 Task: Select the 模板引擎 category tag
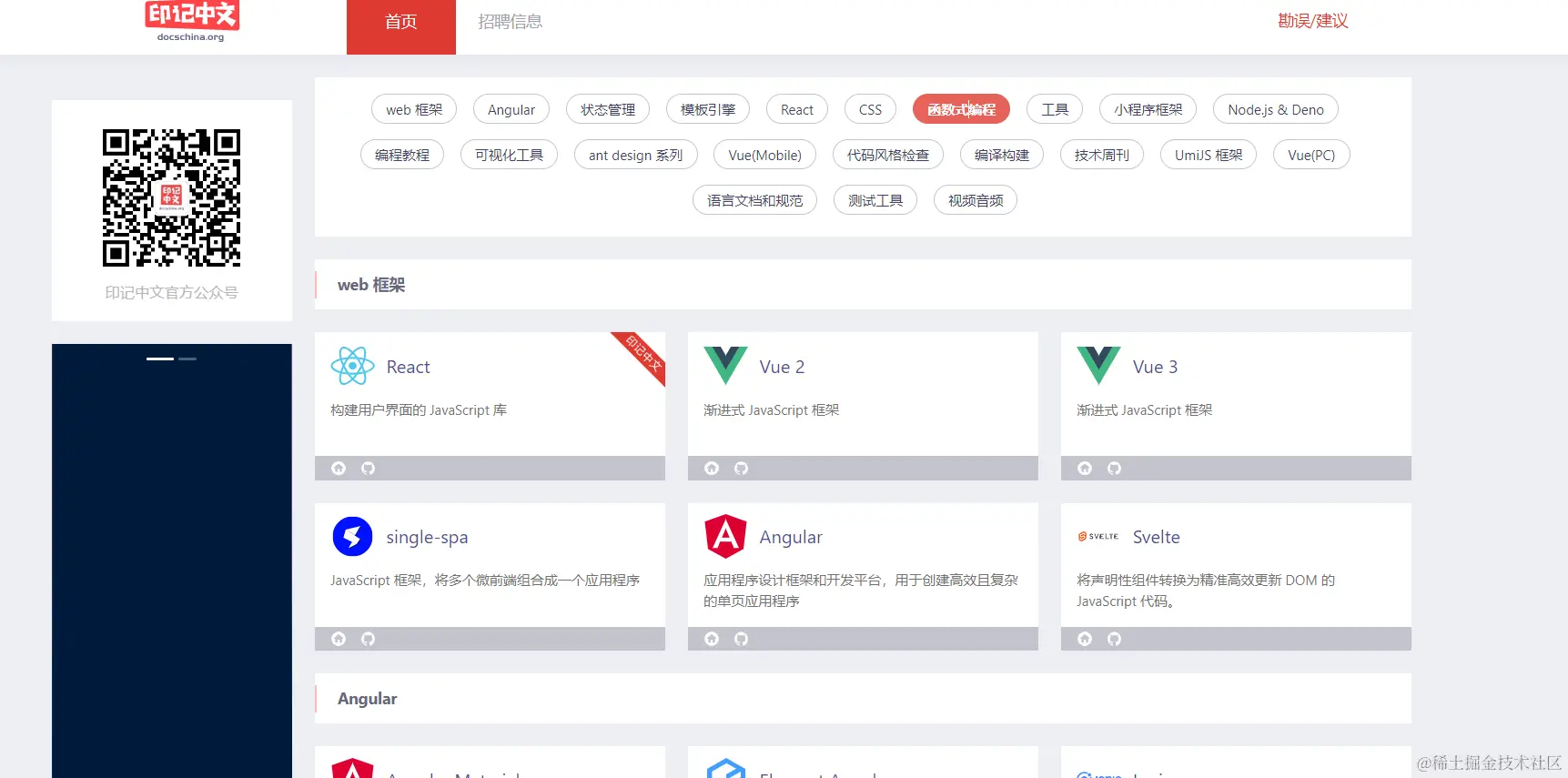pos(708,109)
